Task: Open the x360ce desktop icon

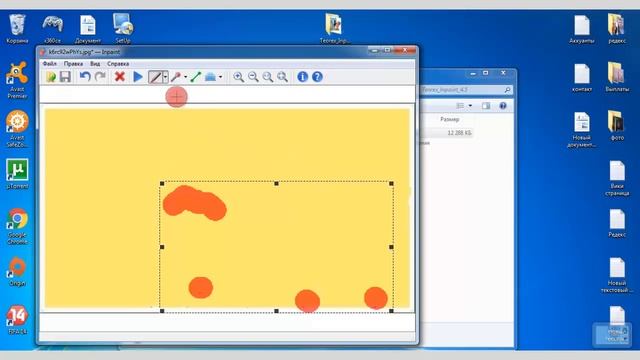Action: pyautogui.click(x=52, y=29)
